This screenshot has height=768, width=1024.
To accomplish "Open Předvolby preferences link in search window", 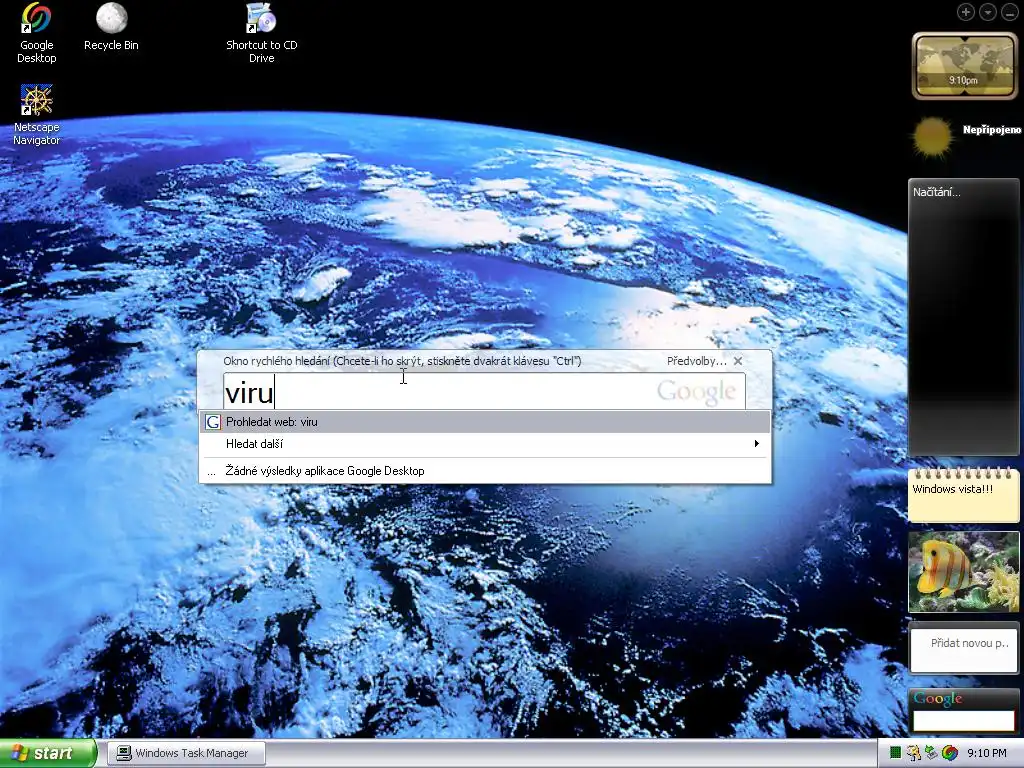I will 696,361.
